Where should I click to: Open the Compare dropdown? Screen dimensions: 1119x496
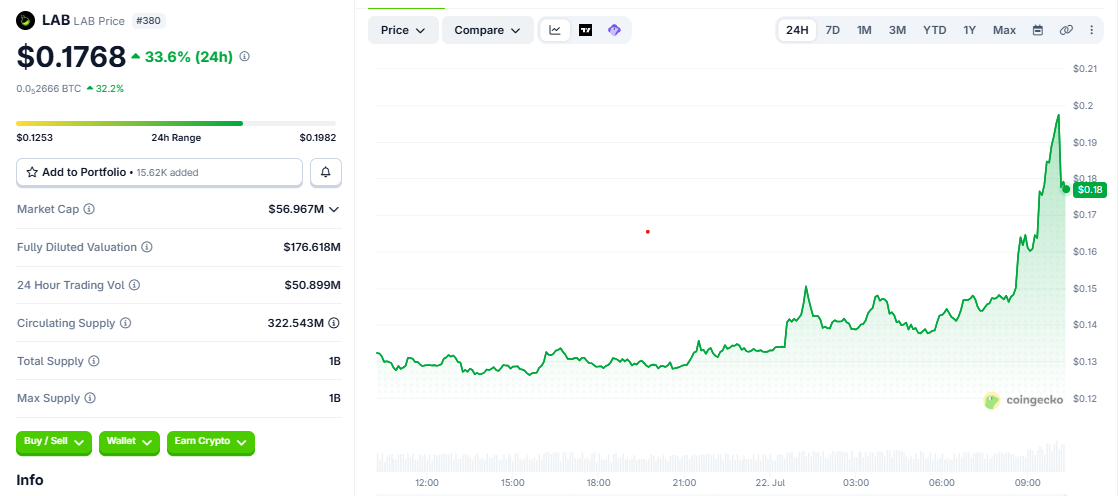pyautogui.click(x=488, y=30)
